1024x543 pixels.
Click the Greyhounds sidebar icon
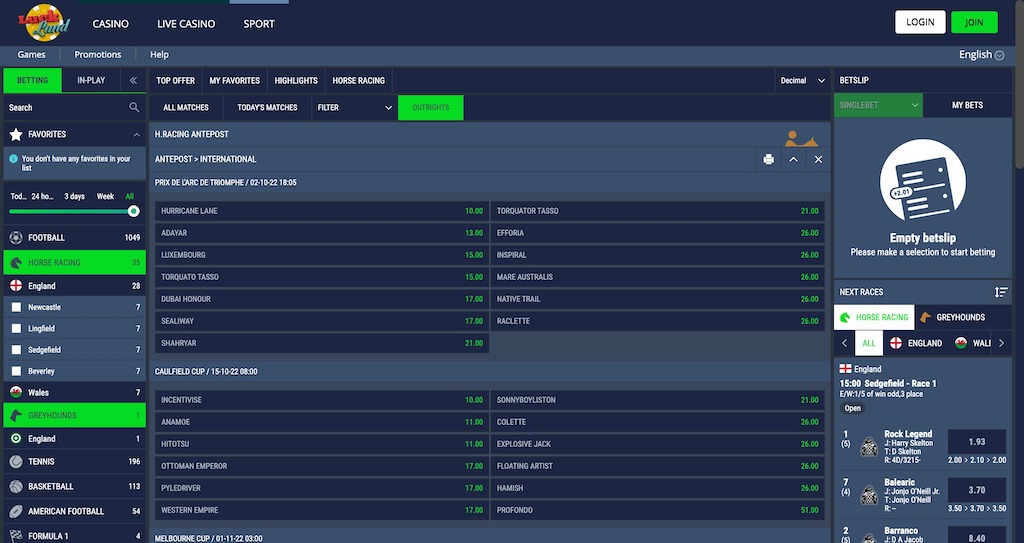point(16,416)
